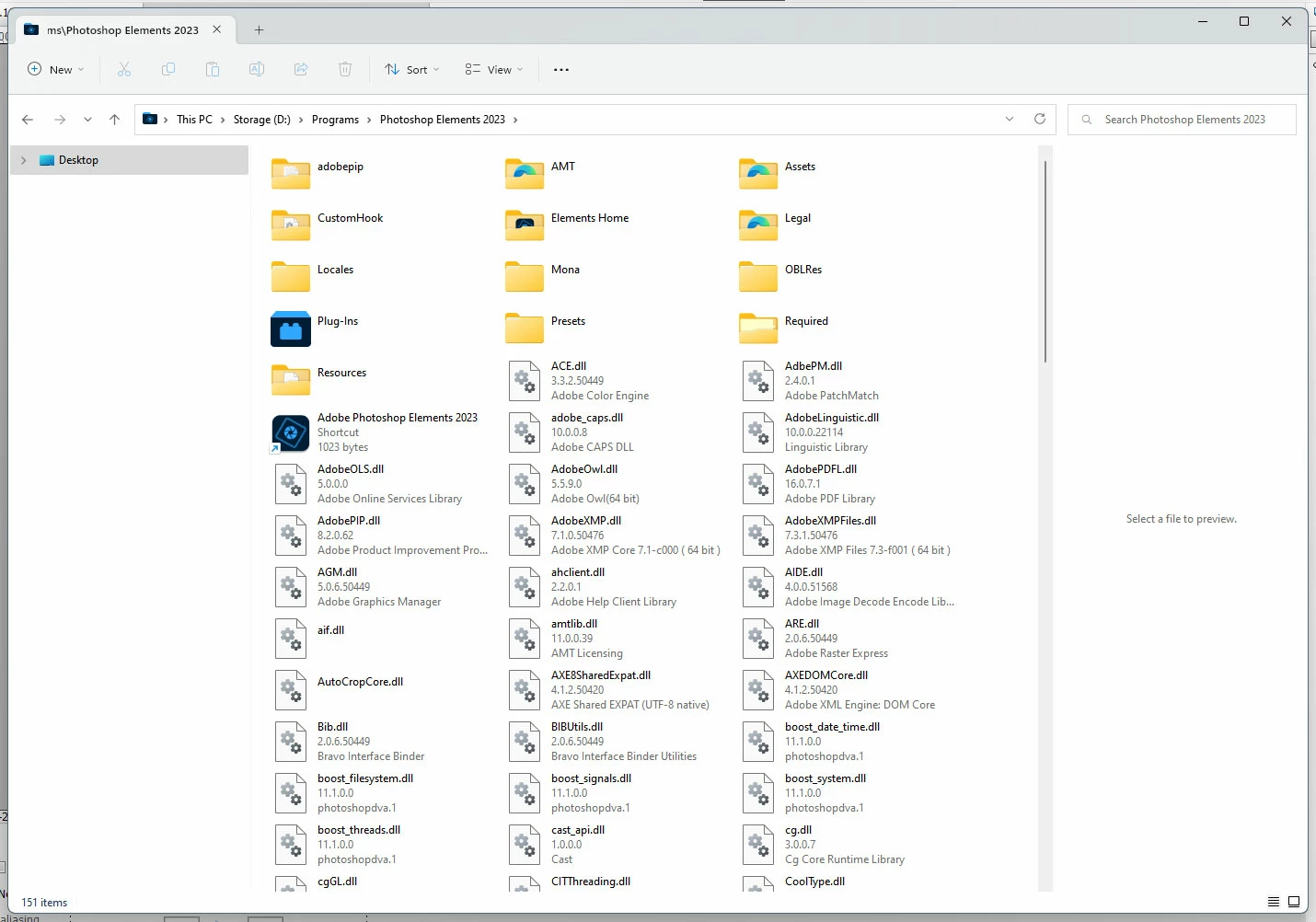Expand the chevron after Photoshop Elements 2023 breadcrumb
Viewport: 1316px width, 922px height.
point(515,120)
